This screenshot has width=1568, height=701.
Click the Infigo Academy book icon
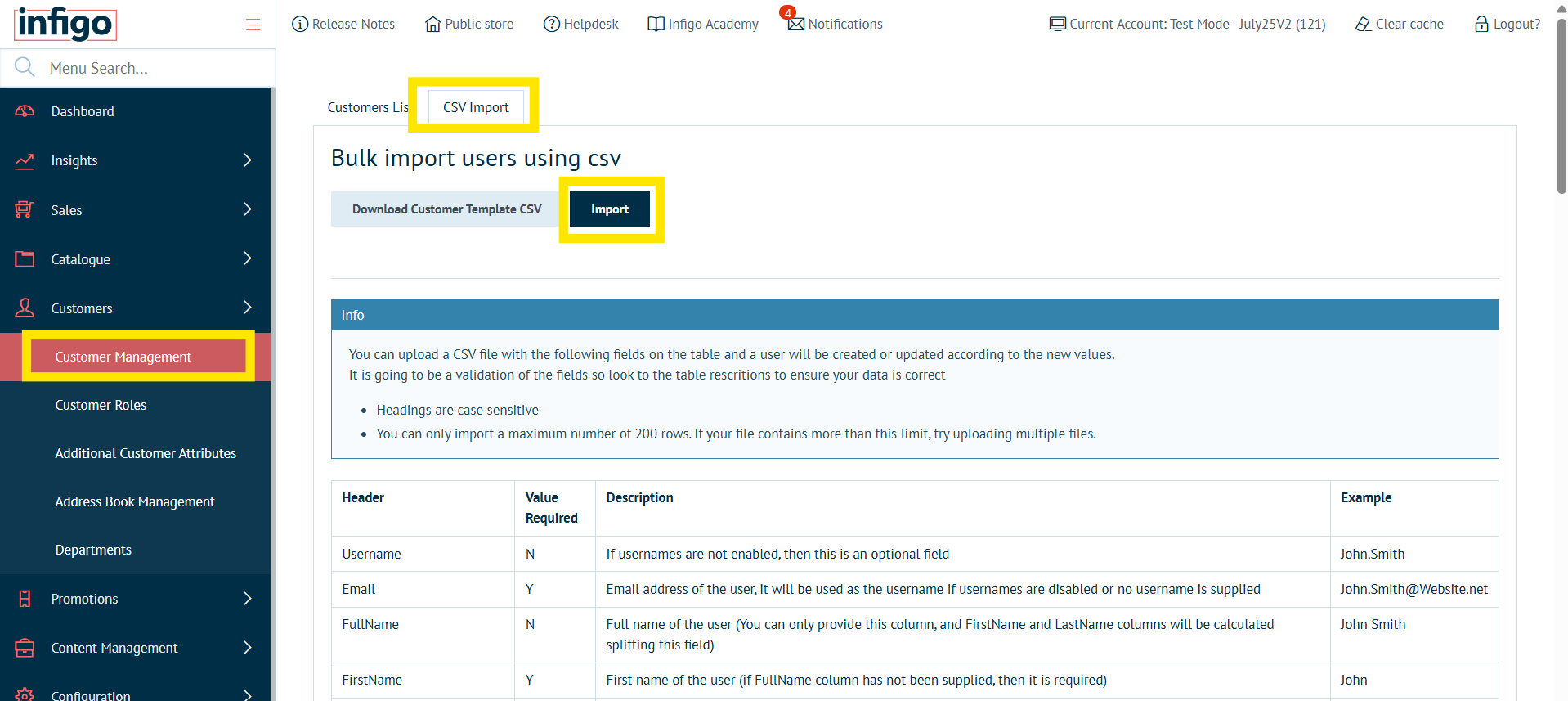pyautogui.click(x=656, y=24)
